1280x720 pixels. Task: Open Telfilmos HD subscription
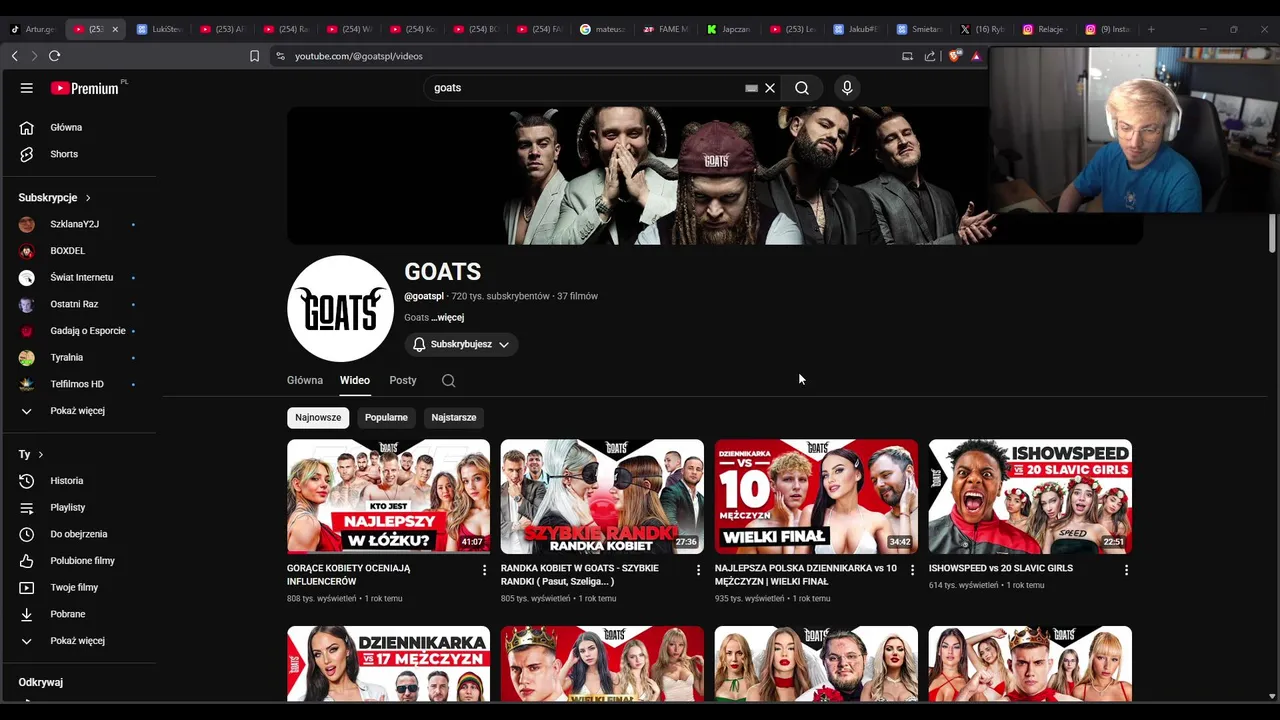pos(78,384)
